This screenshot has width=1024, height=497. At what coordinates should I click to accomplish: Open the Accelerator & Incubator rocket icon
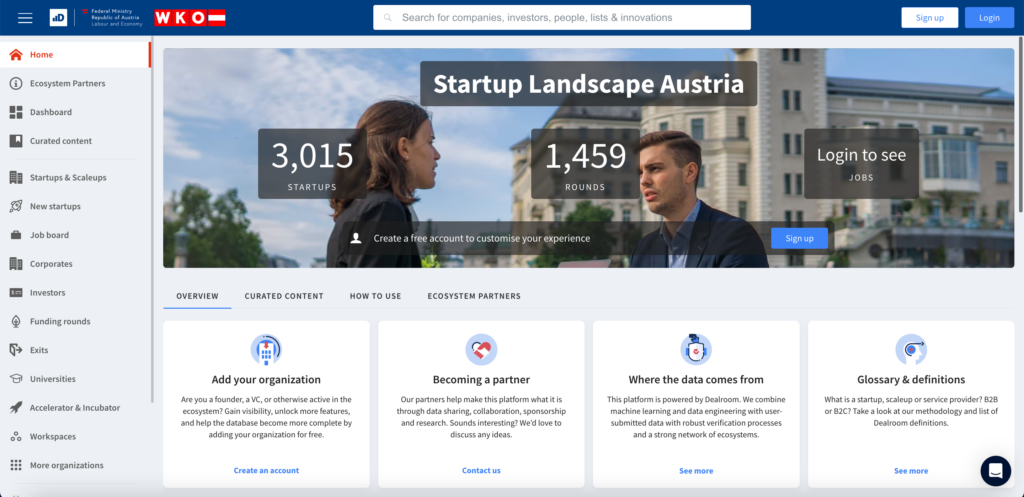pyautogui.click(x=16, y=408)
